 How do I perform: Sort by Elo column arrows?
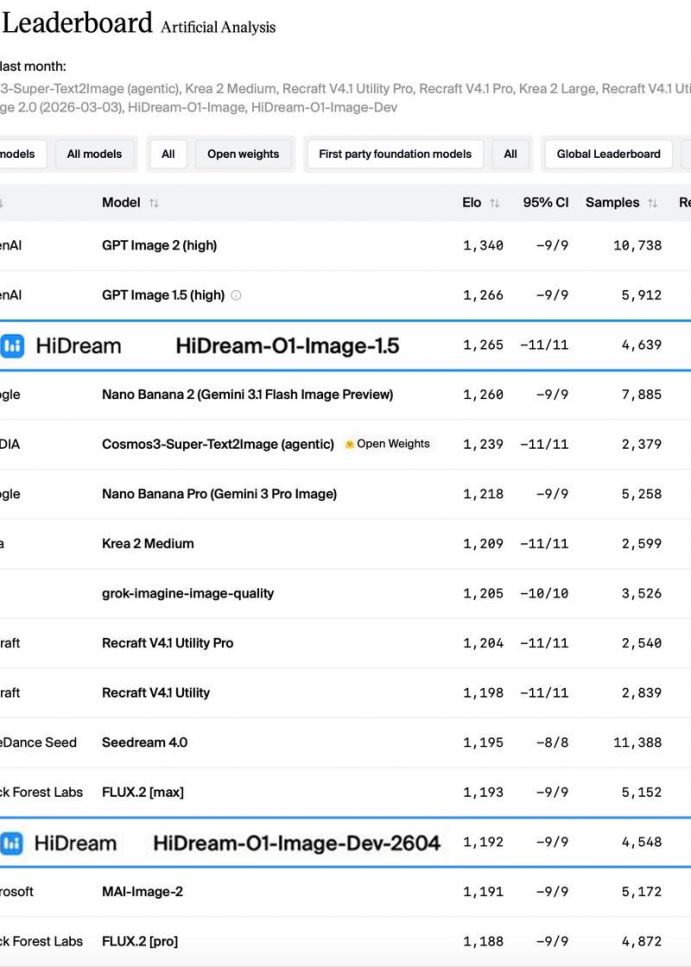click(x=494, y=203)
